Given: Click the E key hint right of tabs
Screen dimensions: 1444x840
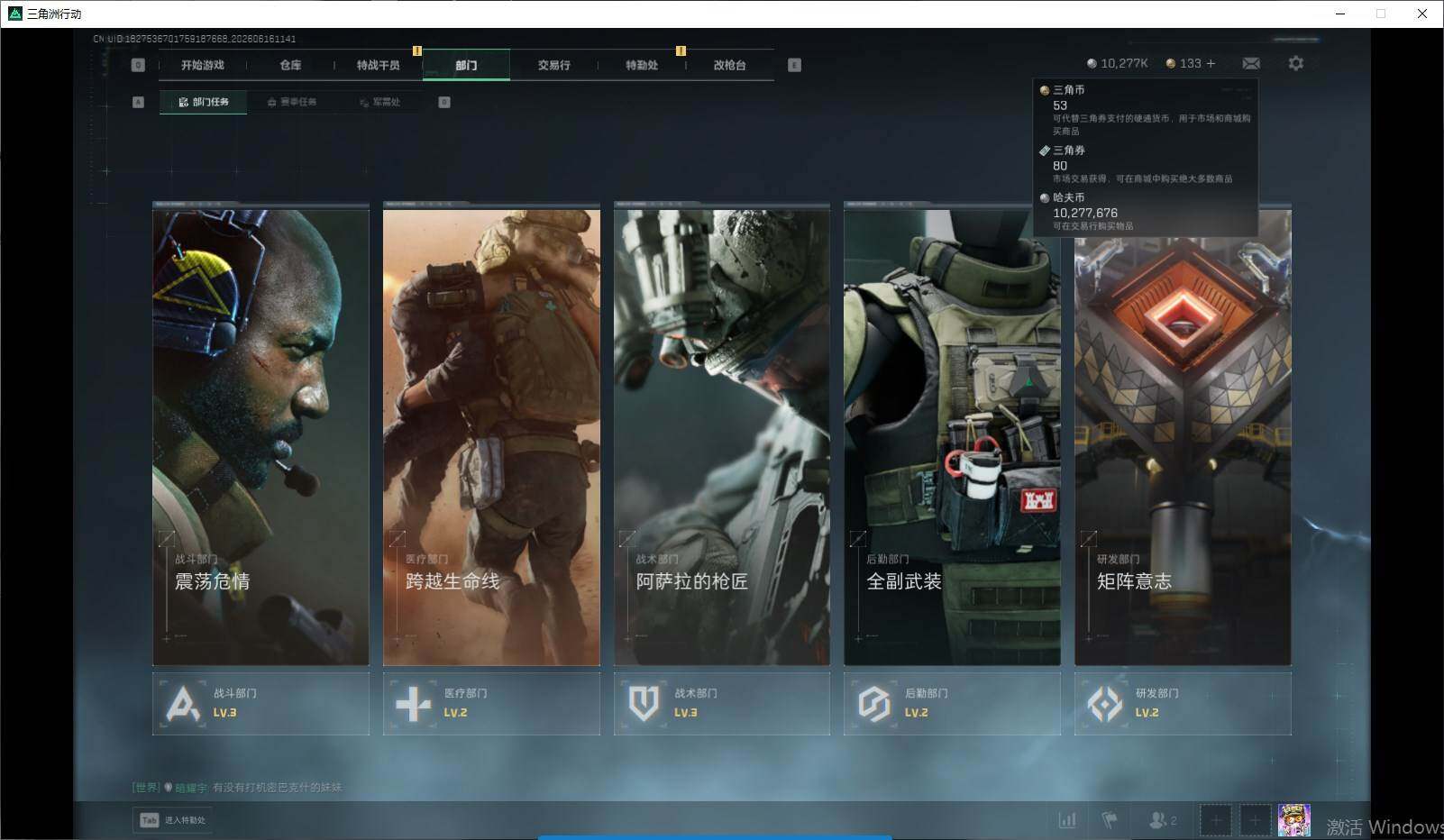Looking at the screenshot, I should [x=794, y=65].
